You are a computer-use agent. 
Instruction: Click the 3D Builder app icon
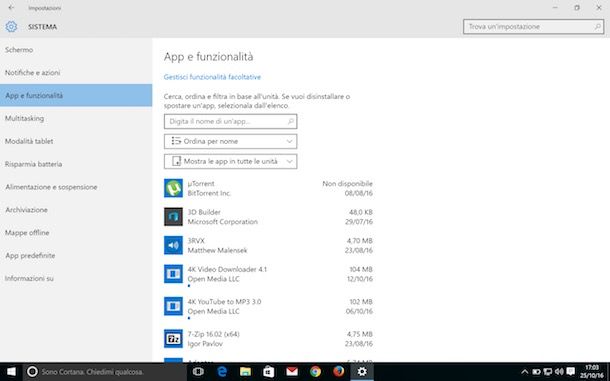point(173,217)
